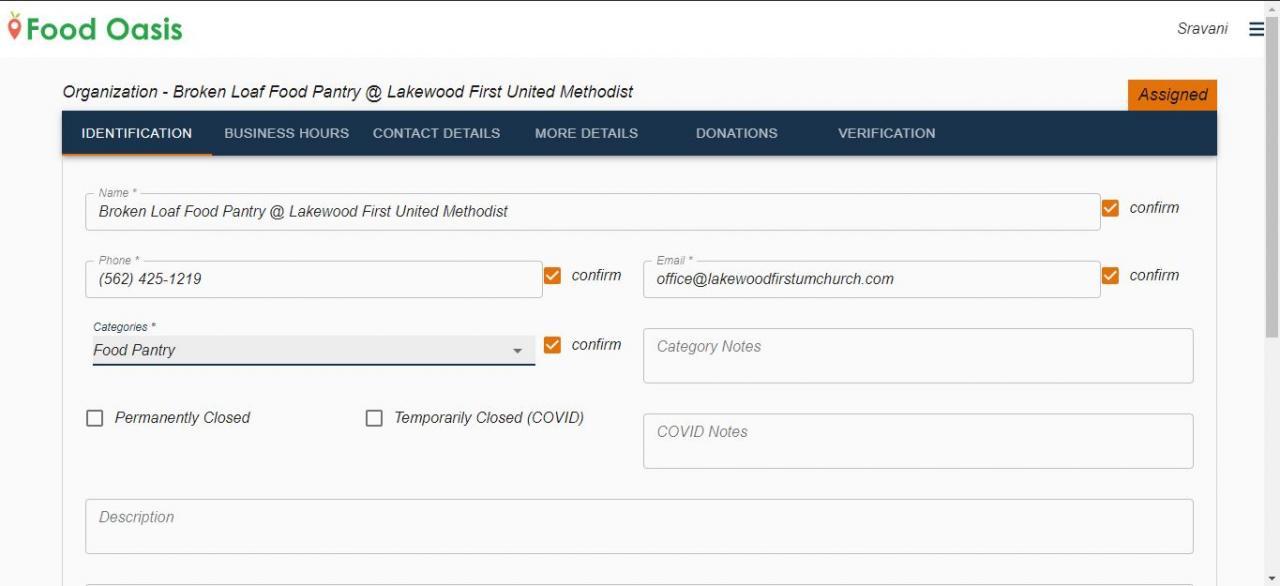
Task: Focus the Category Notes text field
Action: (918, 355)
